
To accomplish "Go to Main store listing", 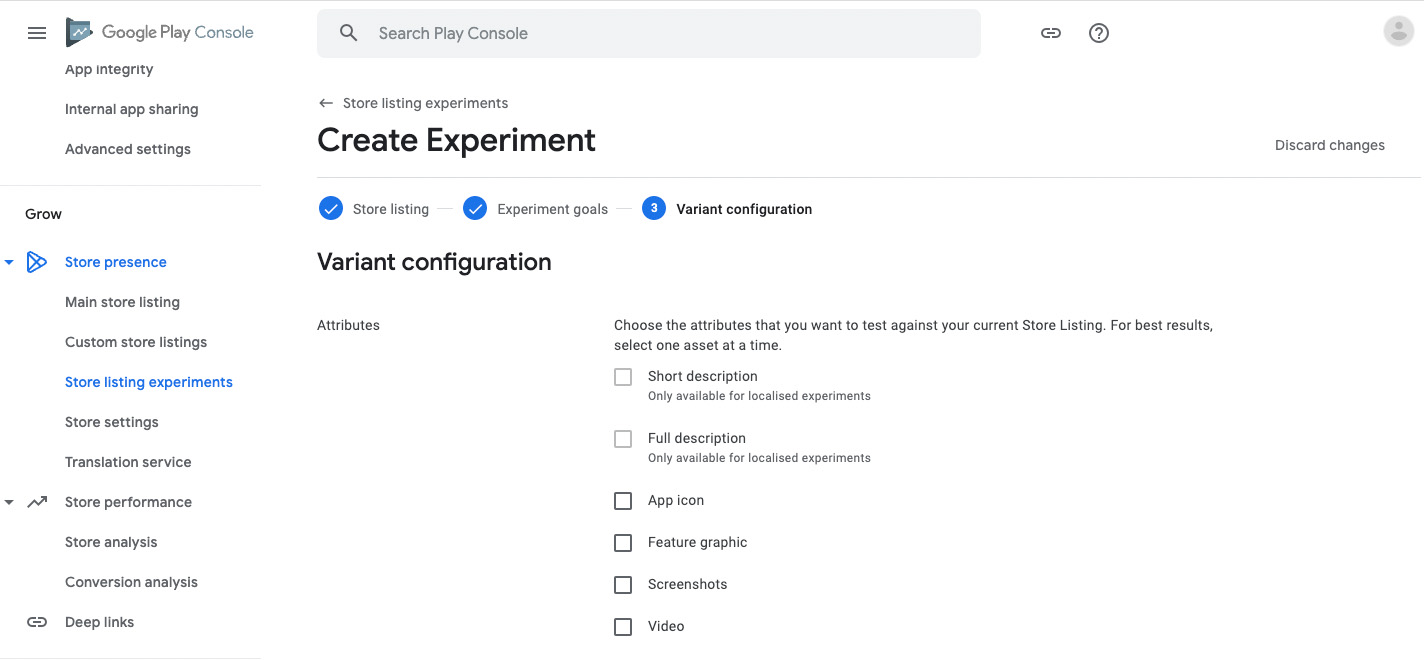I will coord(122,302).
